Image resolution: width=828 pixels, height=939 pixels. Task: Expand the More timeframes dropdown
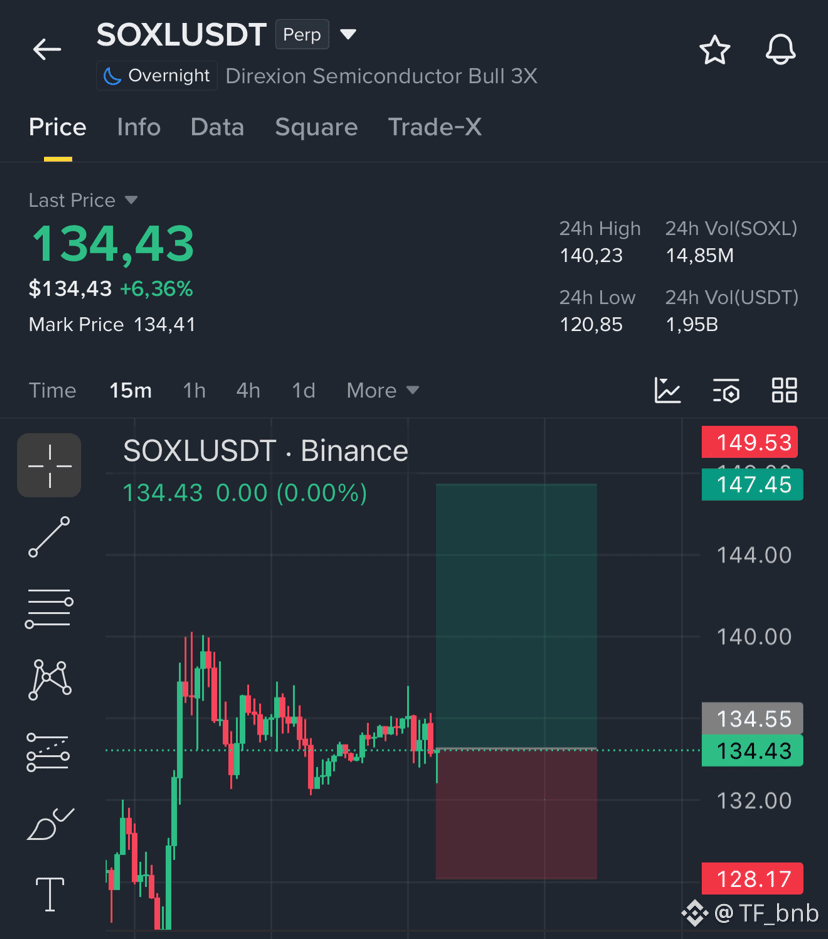click(x=383, y=390)
